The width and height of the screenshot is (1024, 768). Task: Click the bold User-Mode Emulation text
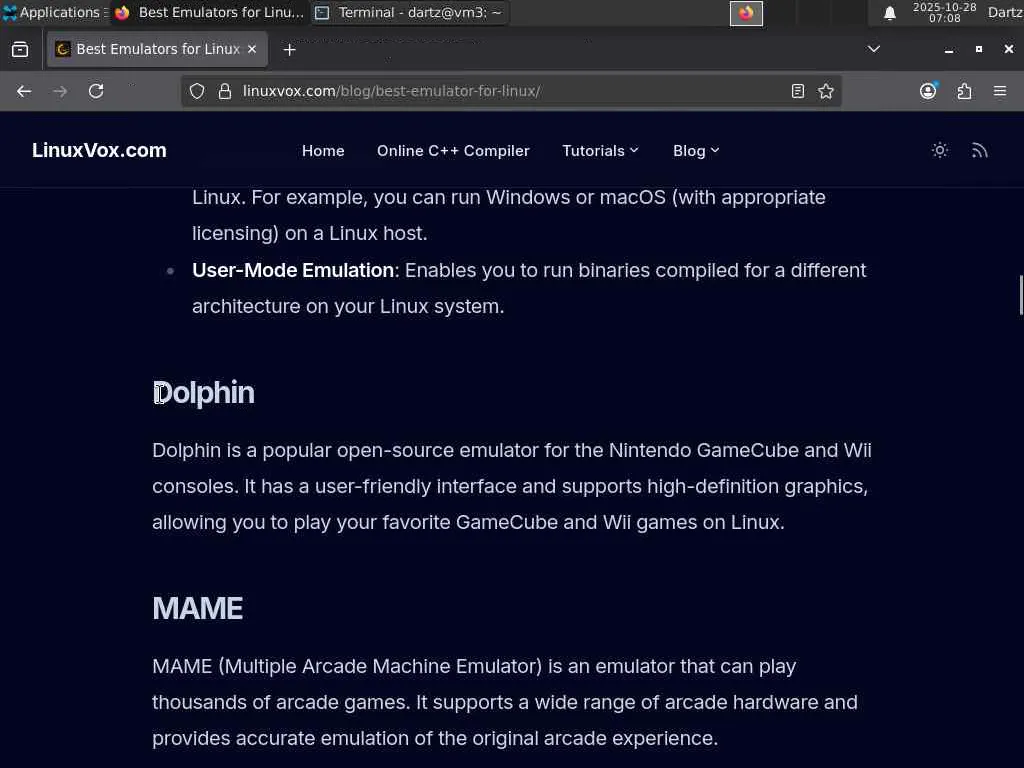pos(293,270)
